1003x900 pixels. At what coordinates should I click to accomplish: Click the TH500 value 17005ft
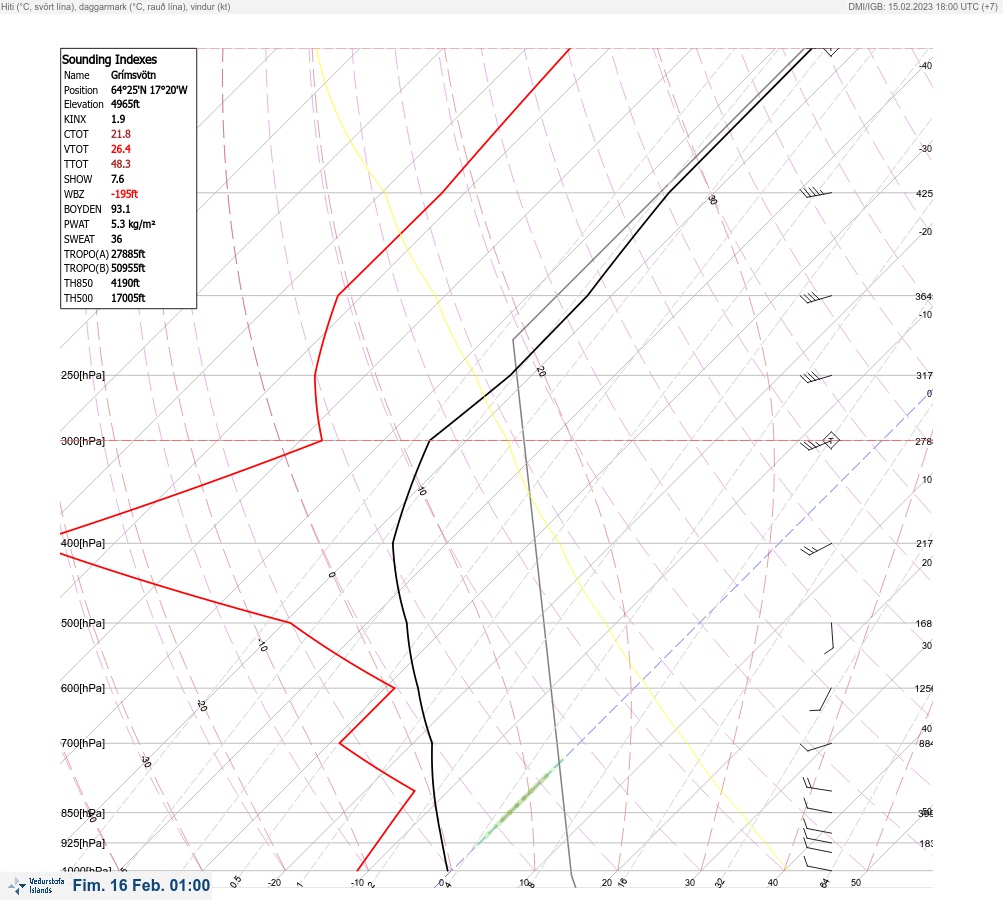pos(128,298)
